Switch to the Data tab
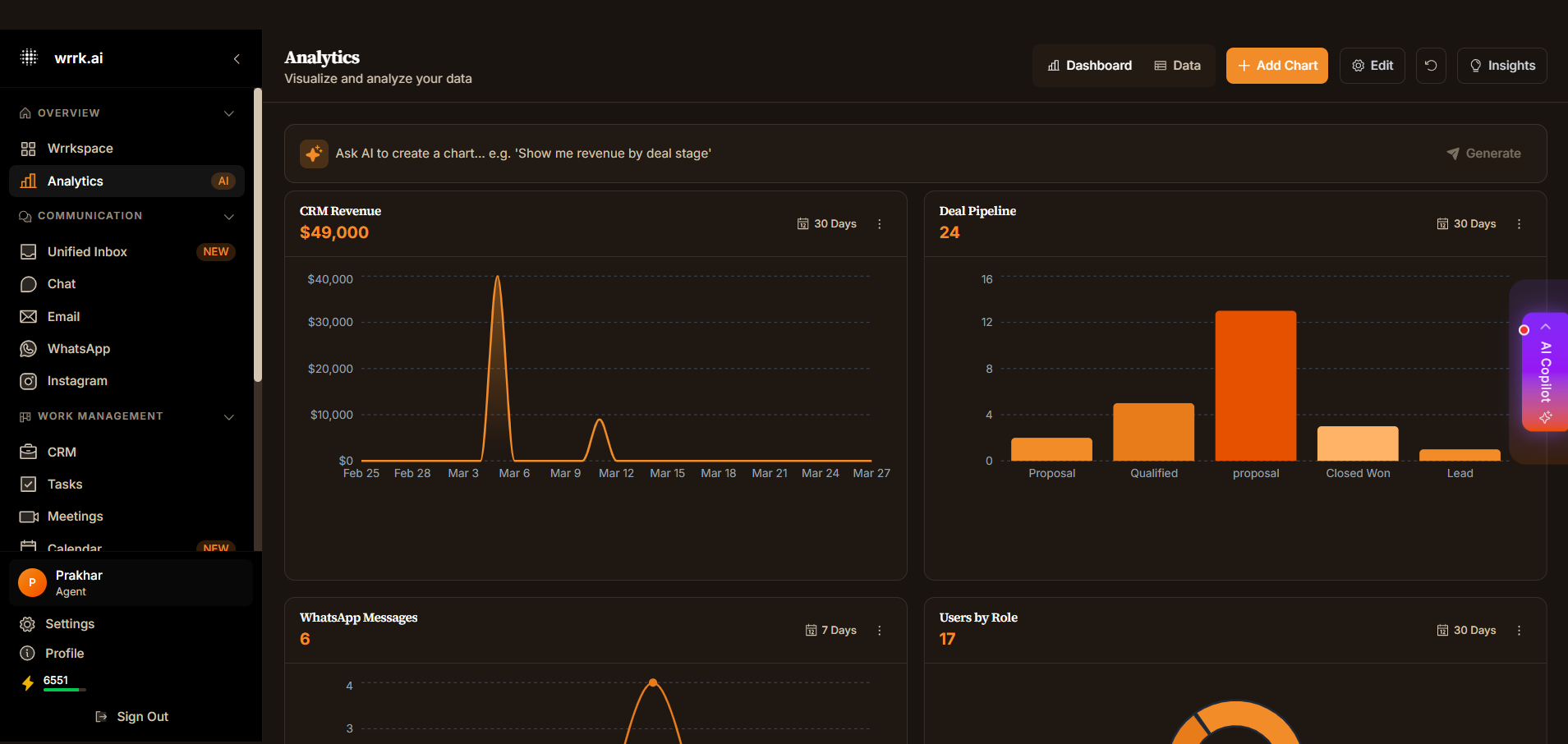Image resolution: width=1568 pixels, height=744 pixels. (1177, 66)
